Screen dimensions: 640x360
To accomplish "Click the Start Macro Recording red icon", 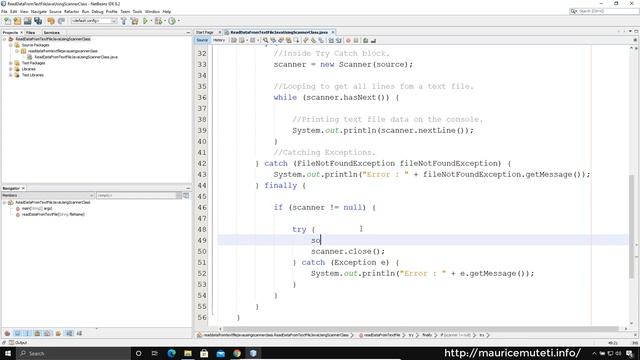I will (x=348, y=40).
